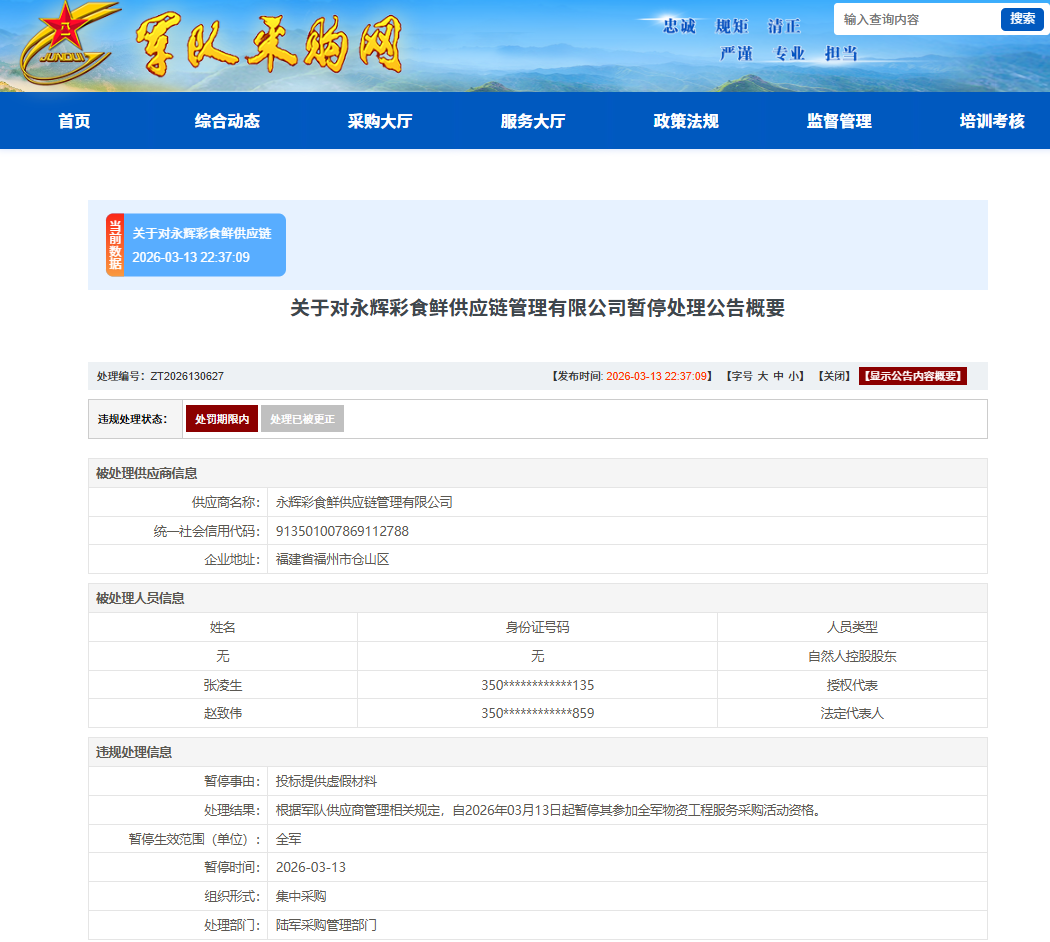1050x942 pixels.
Task: Open the 培训考核 navigation menu
Action: (x=989, y=121)
